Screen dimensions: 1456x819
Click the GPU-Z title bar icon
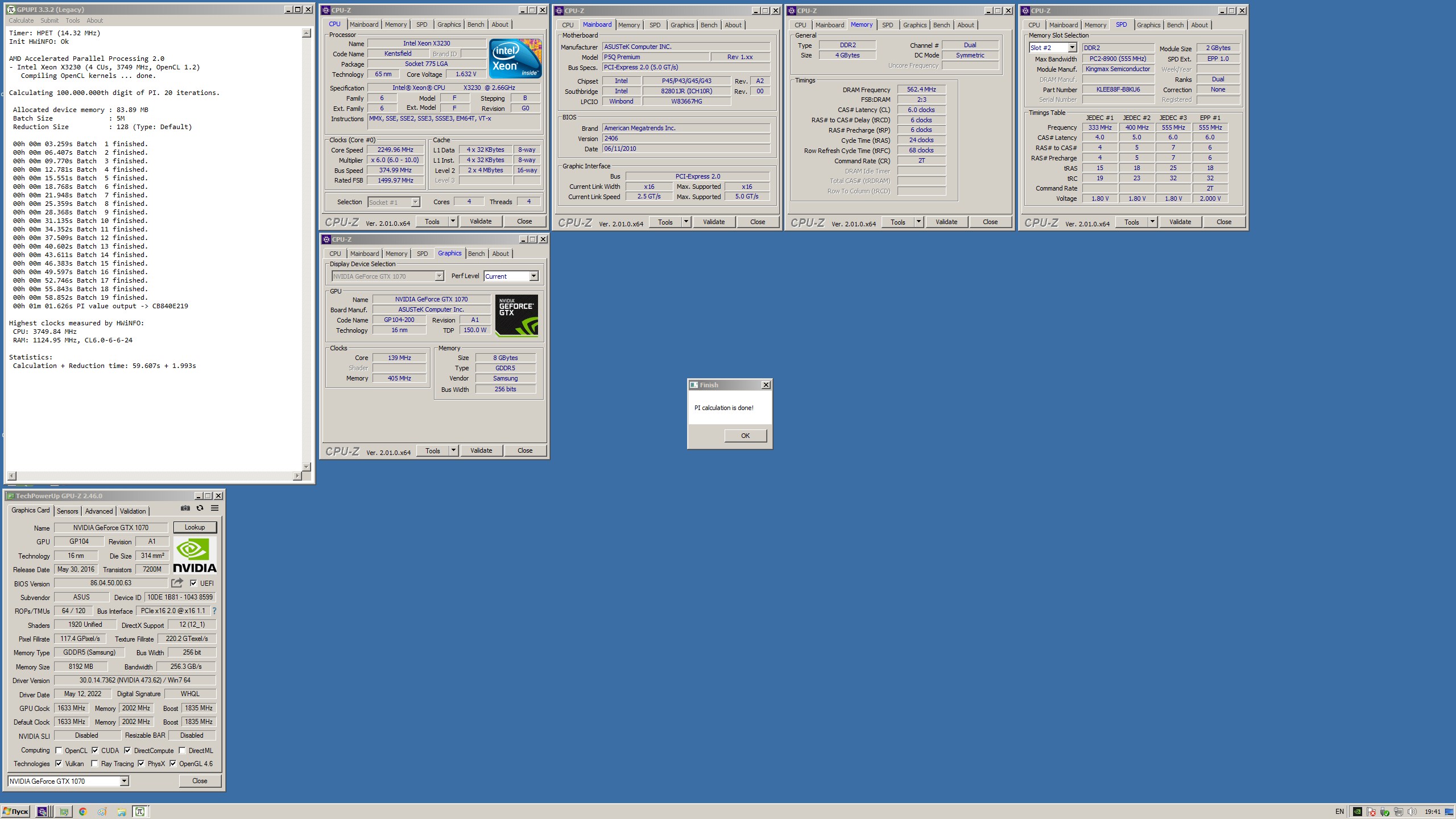coord(10,496)
